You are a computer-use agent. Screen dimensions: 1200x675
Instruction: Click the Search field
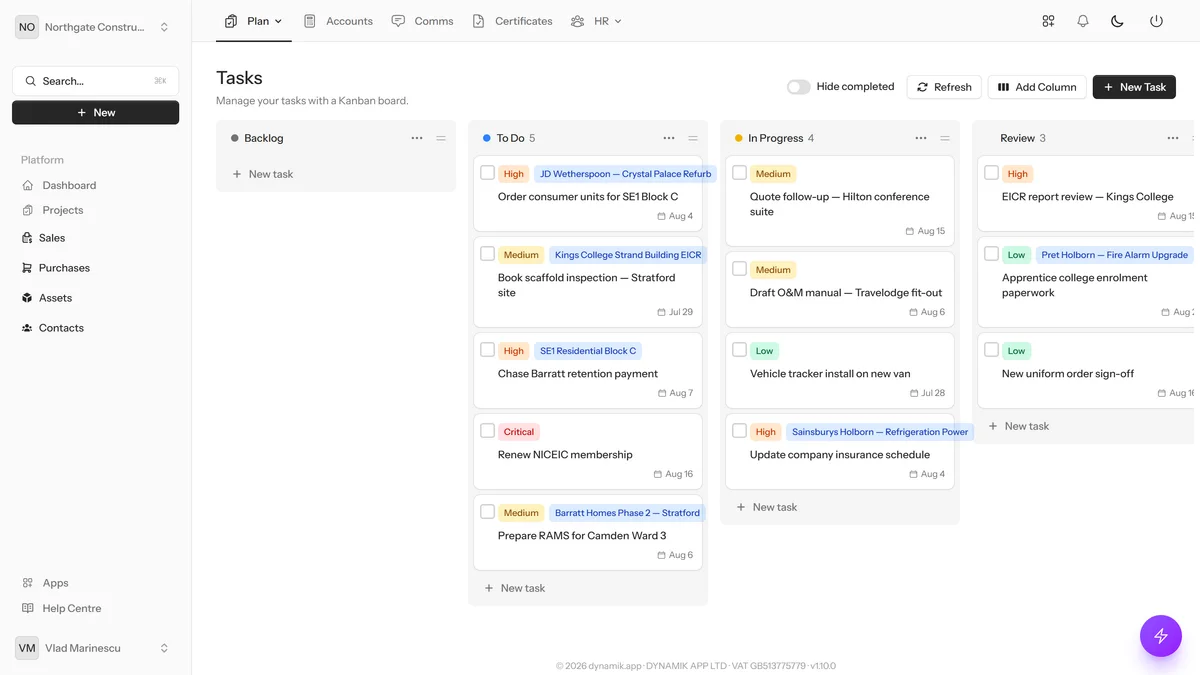(x=95, y=81)
